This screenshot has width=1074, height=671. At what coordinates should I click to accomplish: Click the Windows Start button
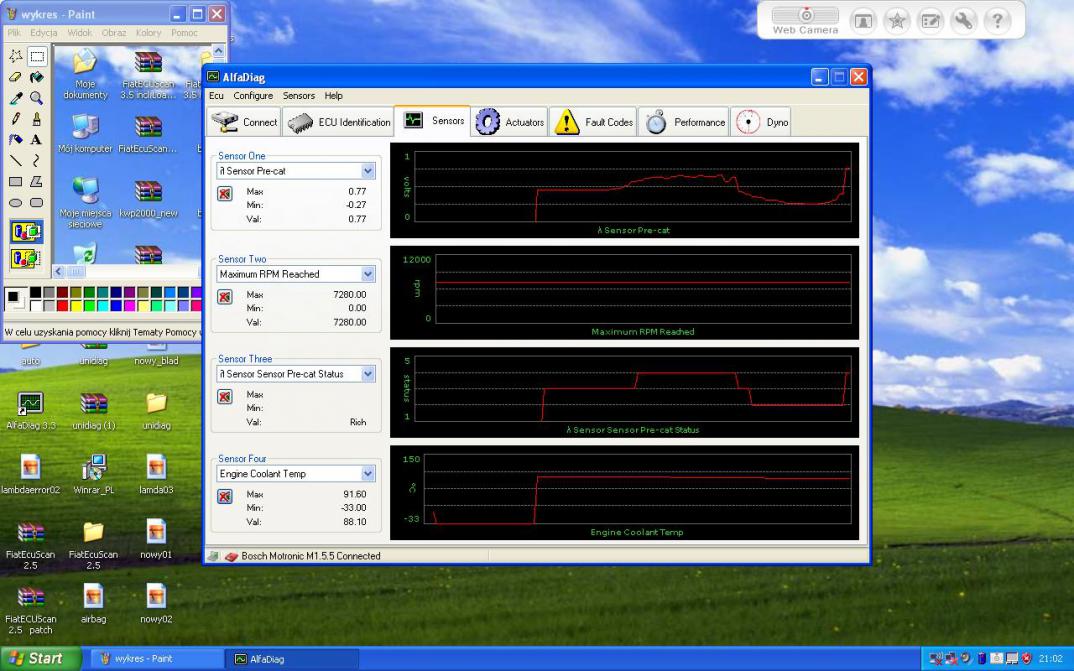pyautogui.click(x=35, y=658)
